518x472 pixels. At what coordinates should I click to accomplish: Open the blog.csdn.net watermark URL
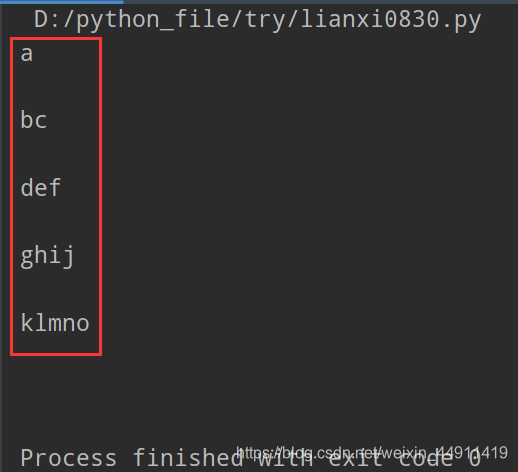(372, 453)
